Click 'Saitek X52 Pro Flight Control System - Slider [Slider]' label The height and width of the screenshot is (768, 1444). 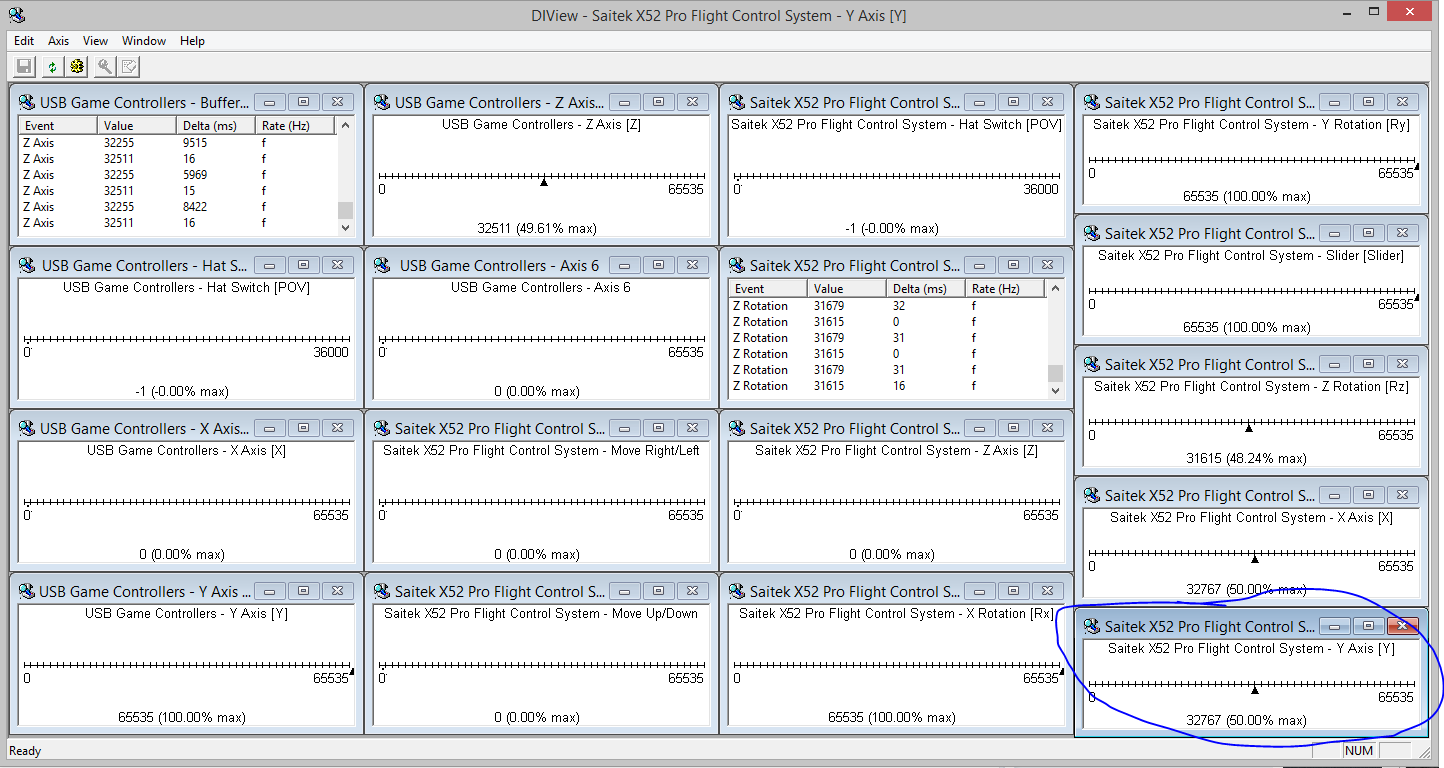coord(1251,256)
